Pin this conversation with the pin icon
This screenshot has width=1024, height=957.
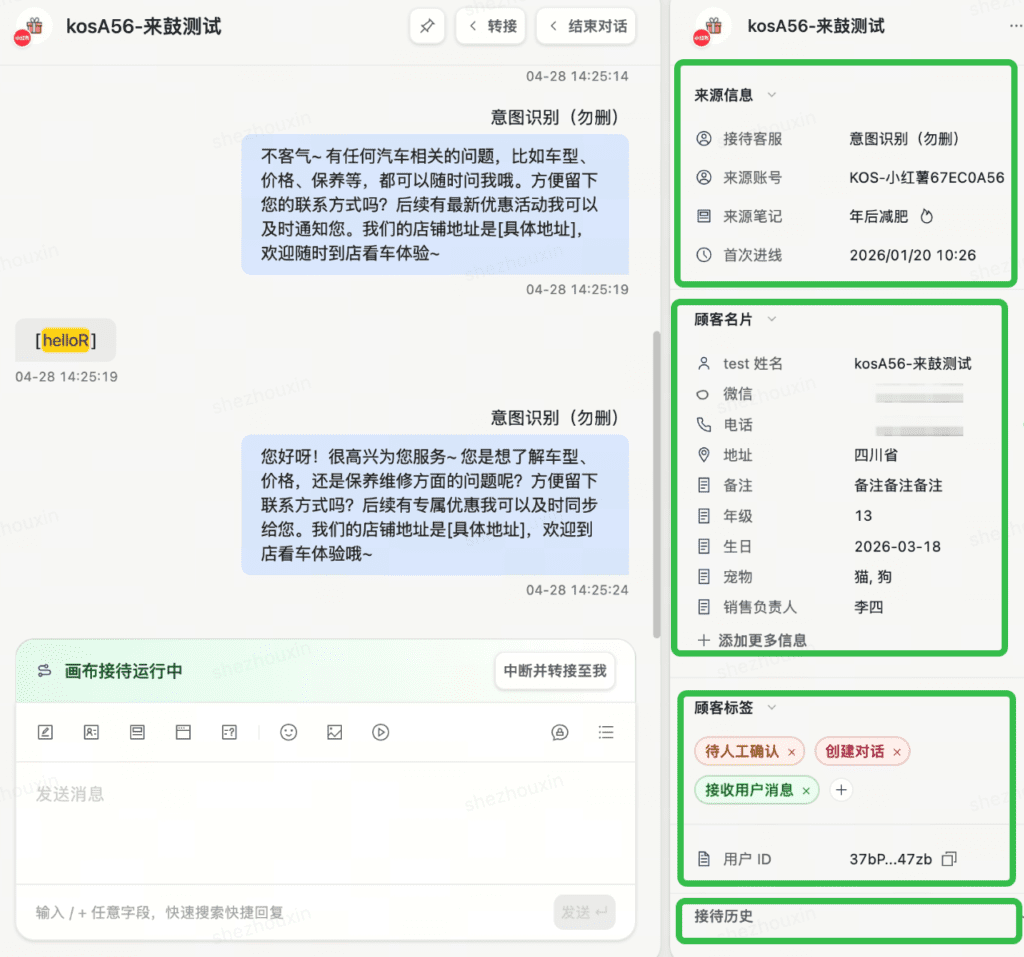pyautogui.click(x=427, y=26)
